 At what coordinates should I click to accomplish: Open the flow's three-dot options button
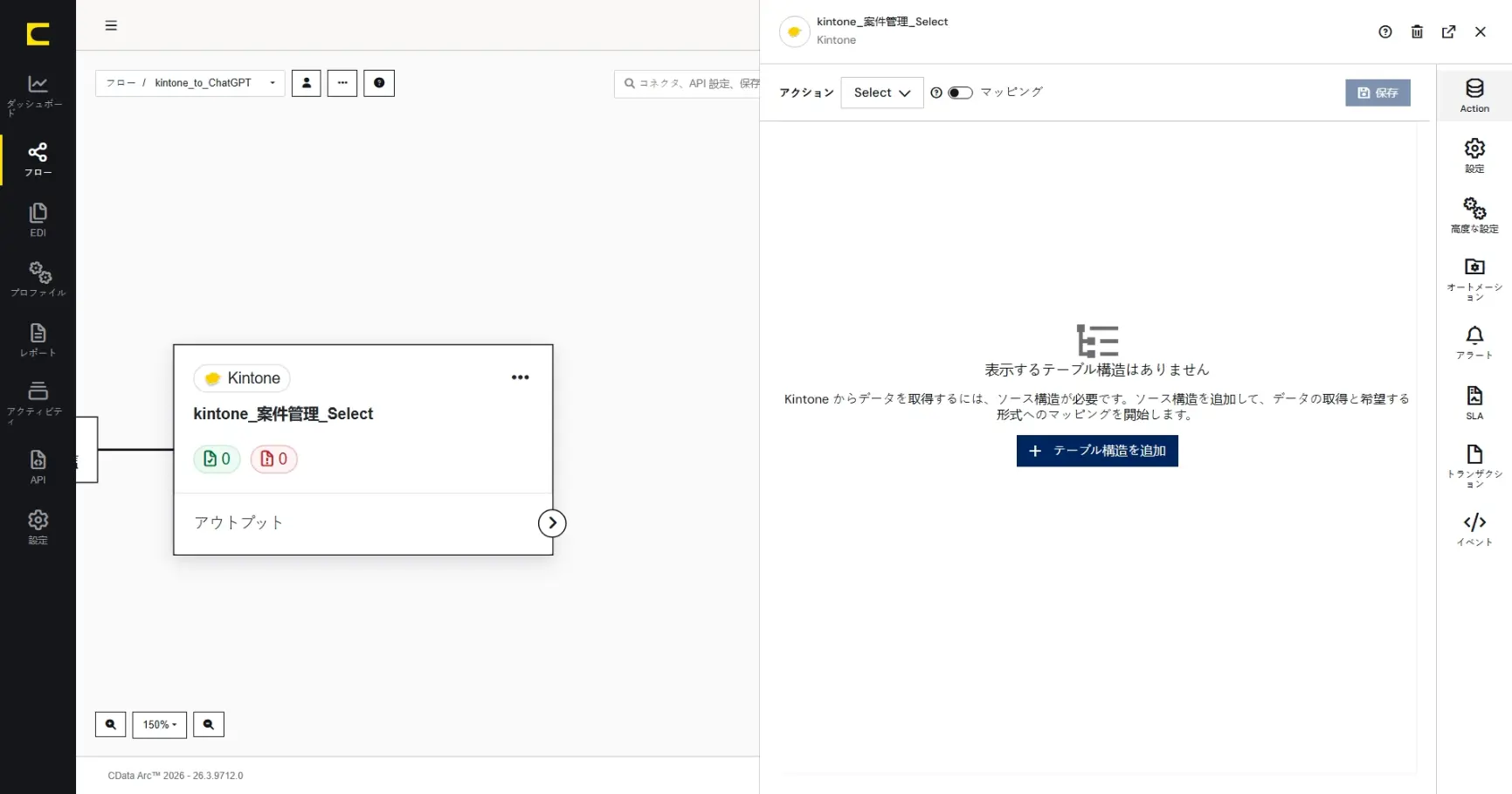(342, 83)
